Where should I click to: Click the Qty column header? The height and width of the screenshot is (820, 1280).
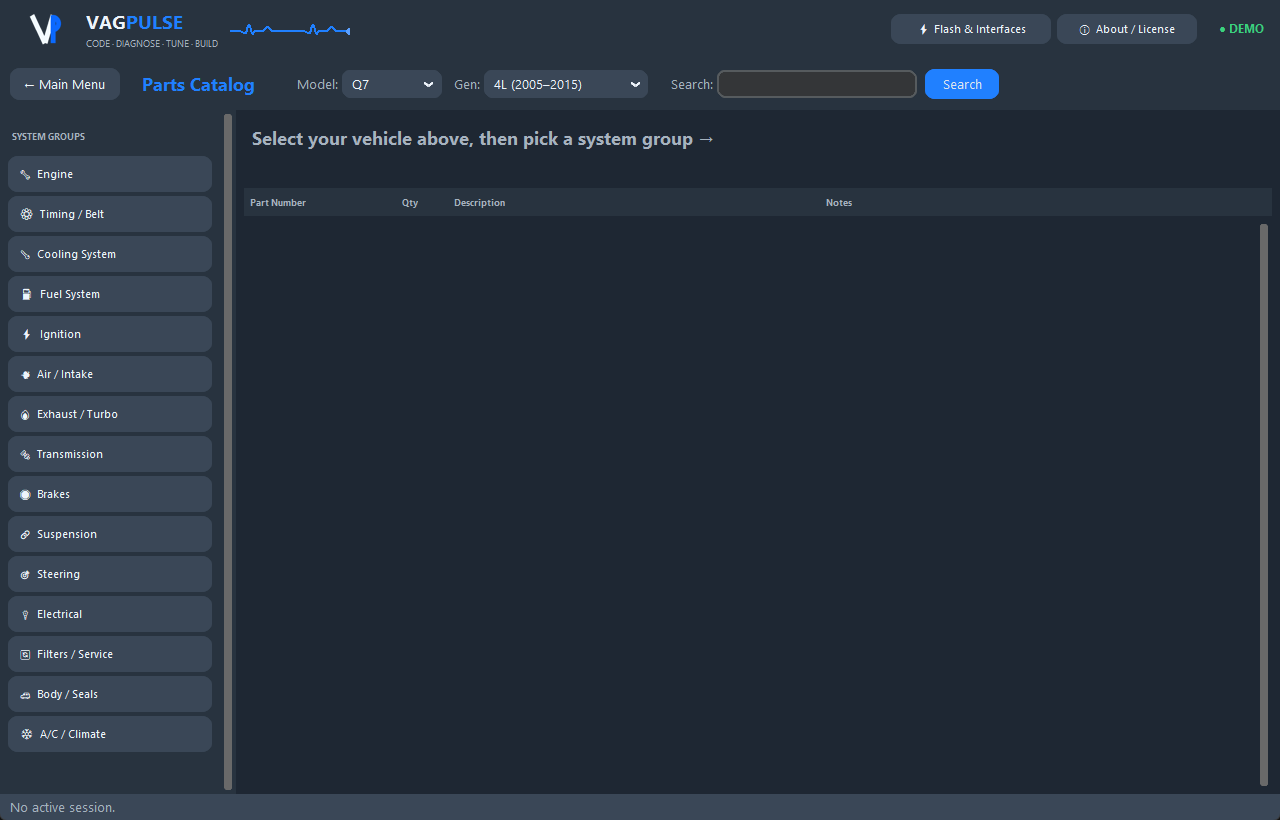pos(410,203)
